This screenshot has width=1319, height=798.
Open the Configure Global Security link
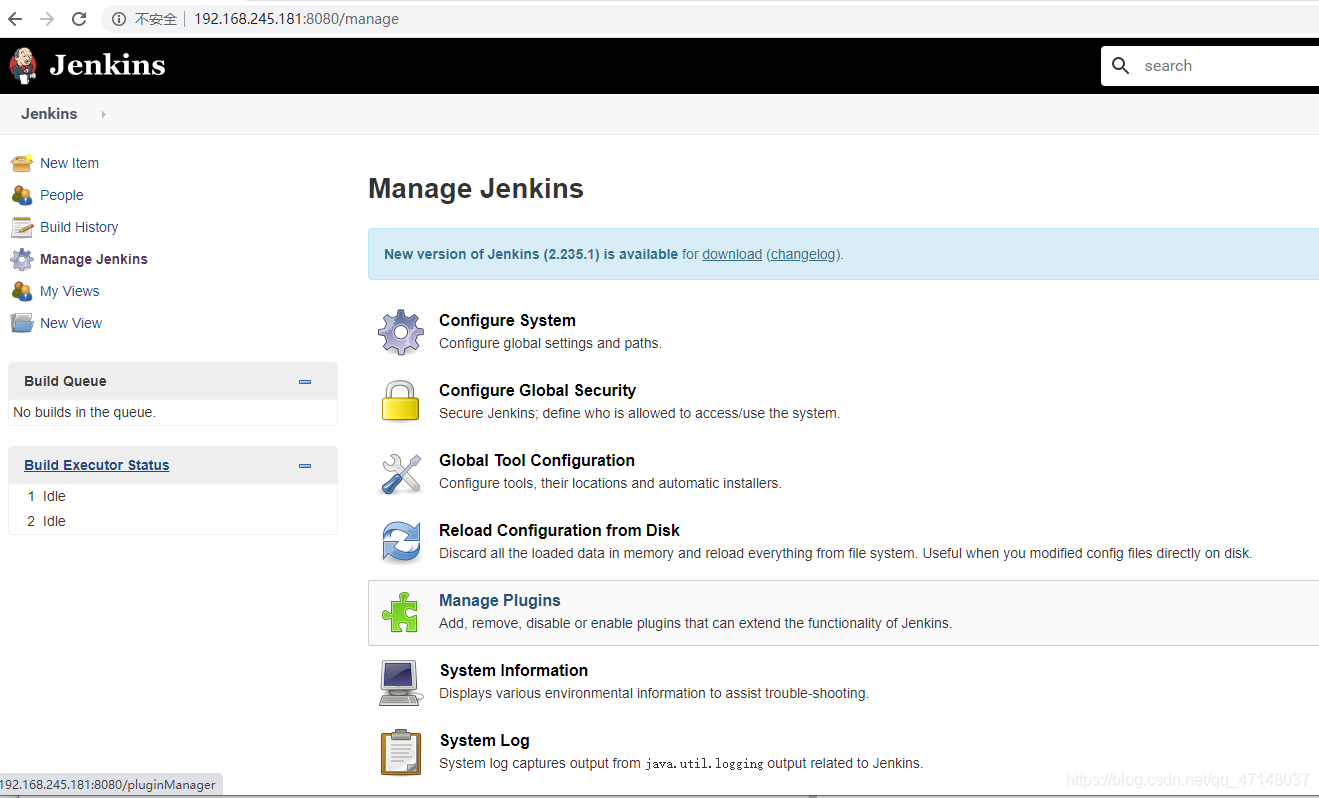tap(537, 390)
